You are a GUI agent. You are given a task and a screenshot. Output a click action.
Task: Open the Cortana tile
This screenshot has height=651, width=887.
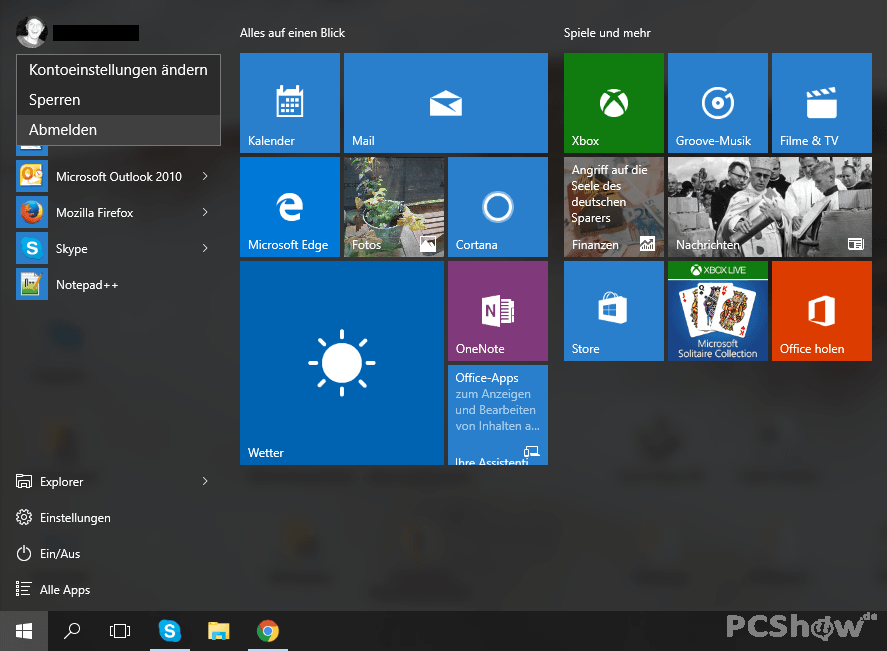(498, 207)
